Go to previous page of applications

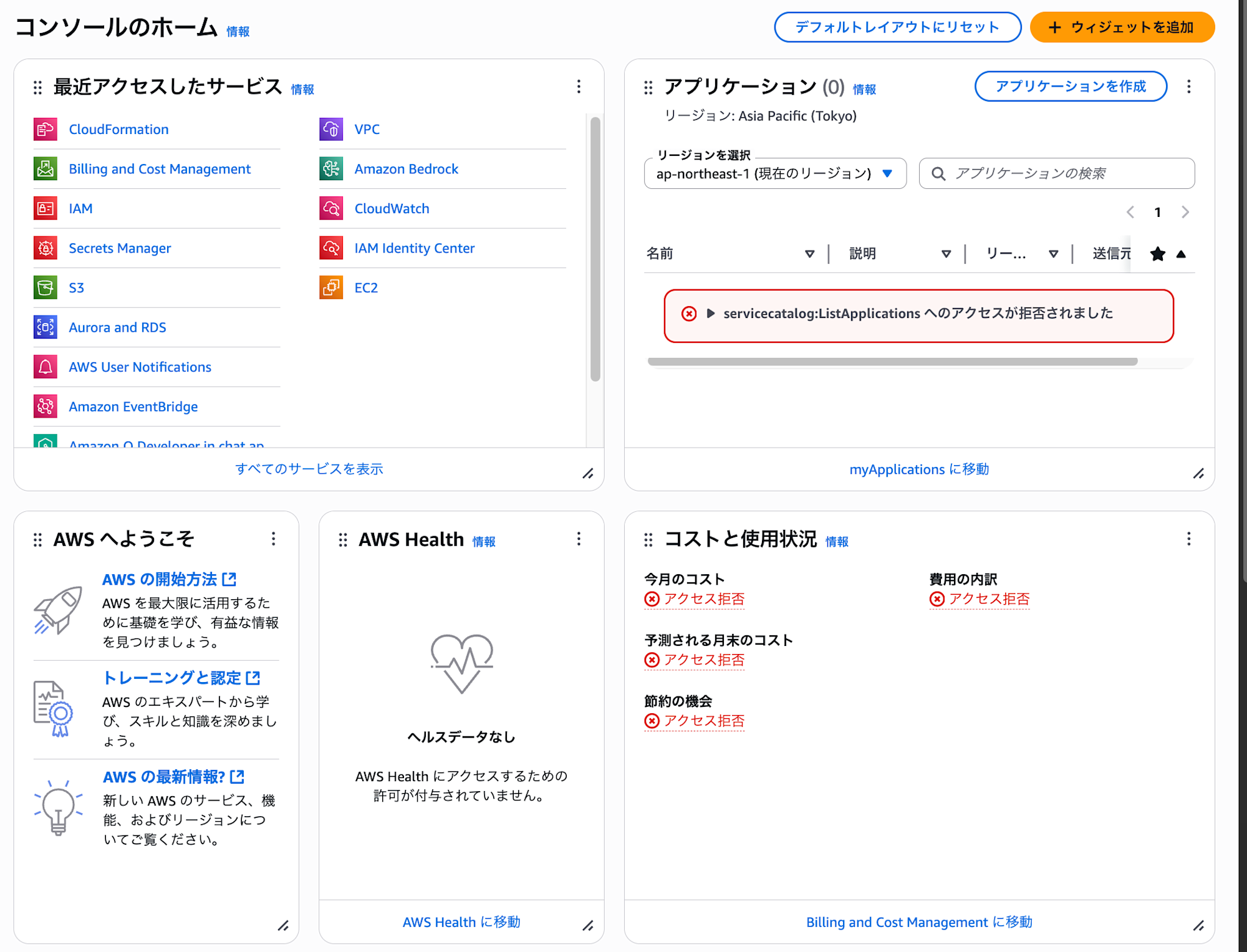[x=1130, y=212]
